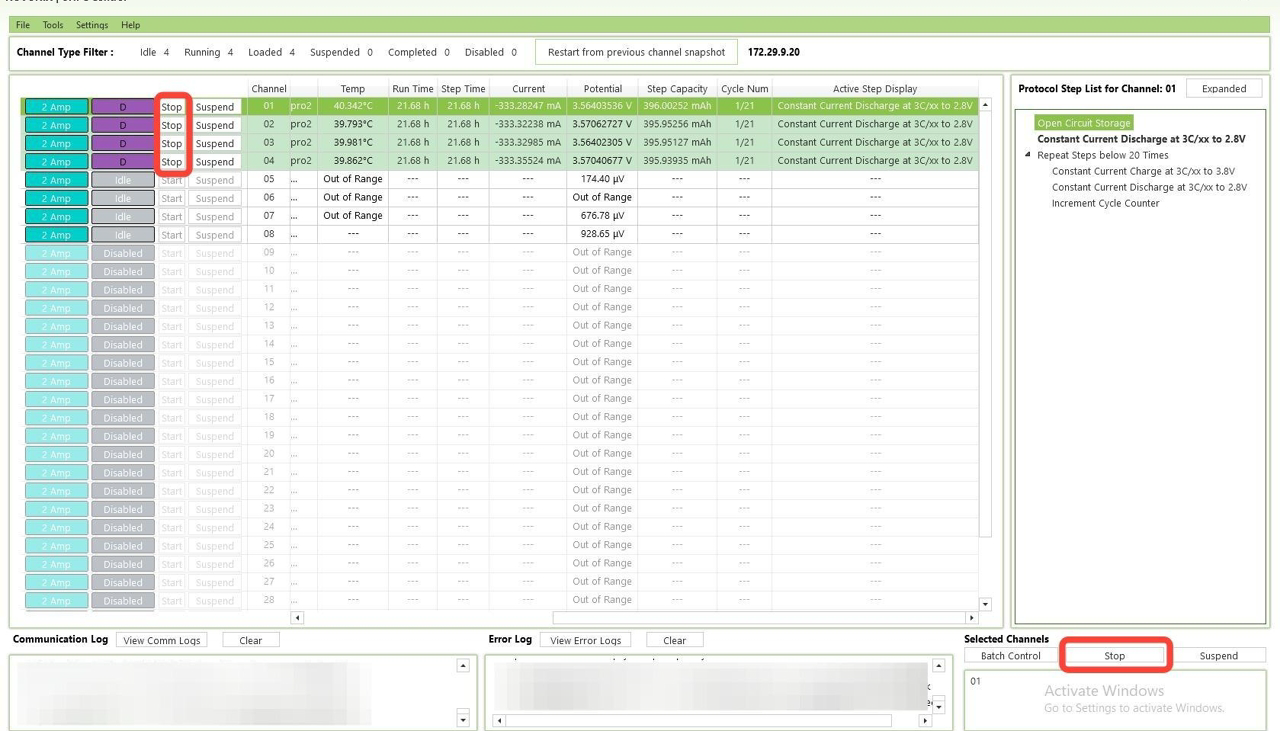Screen dimensions: 1280x731
Task: Filter channels by Disabled count
Action: point(490,52)
